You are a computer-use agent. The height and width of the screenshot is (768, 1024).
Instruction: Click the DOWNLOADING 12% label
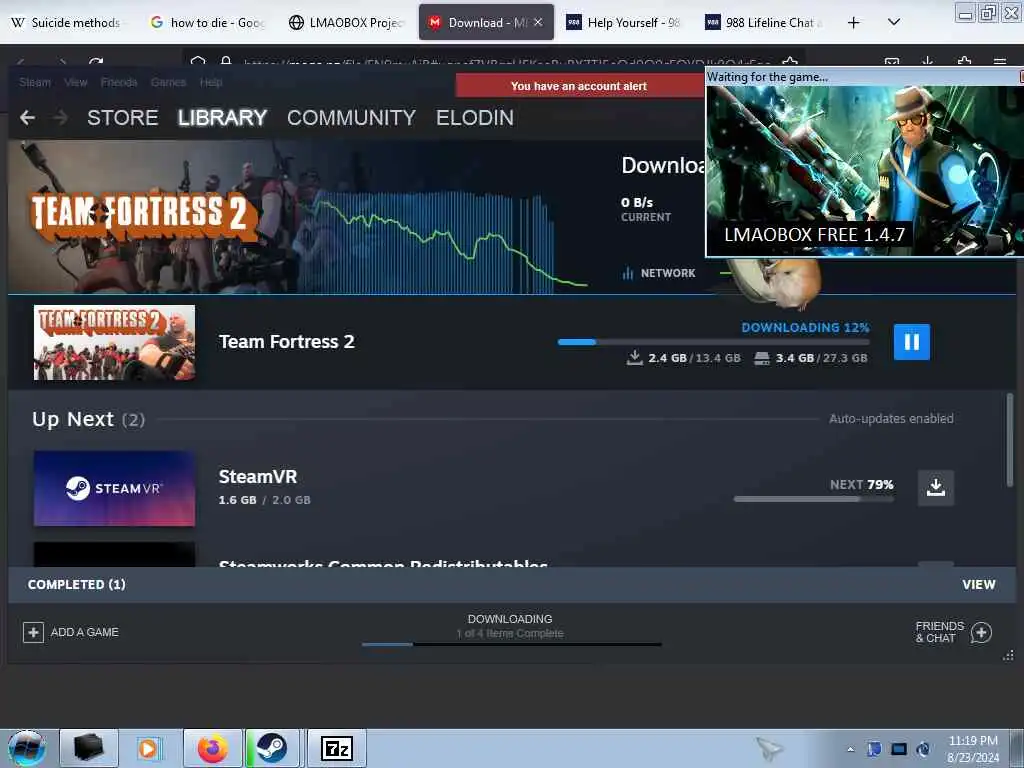tap(805, 327)
